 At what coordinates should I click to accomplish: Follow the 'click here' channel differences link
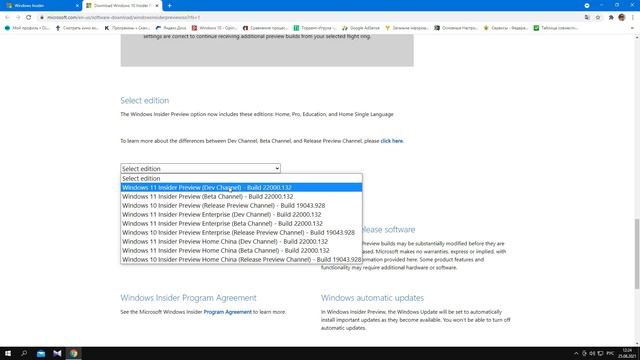(391, 141)
